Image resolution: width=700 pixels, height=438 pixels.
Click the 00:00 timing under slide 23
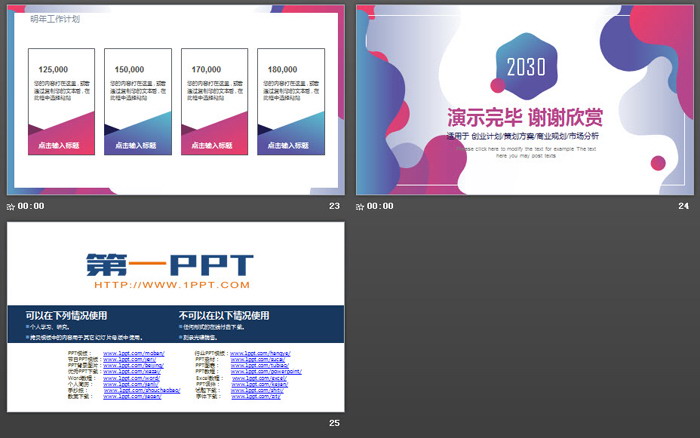(x=31, y=206)
